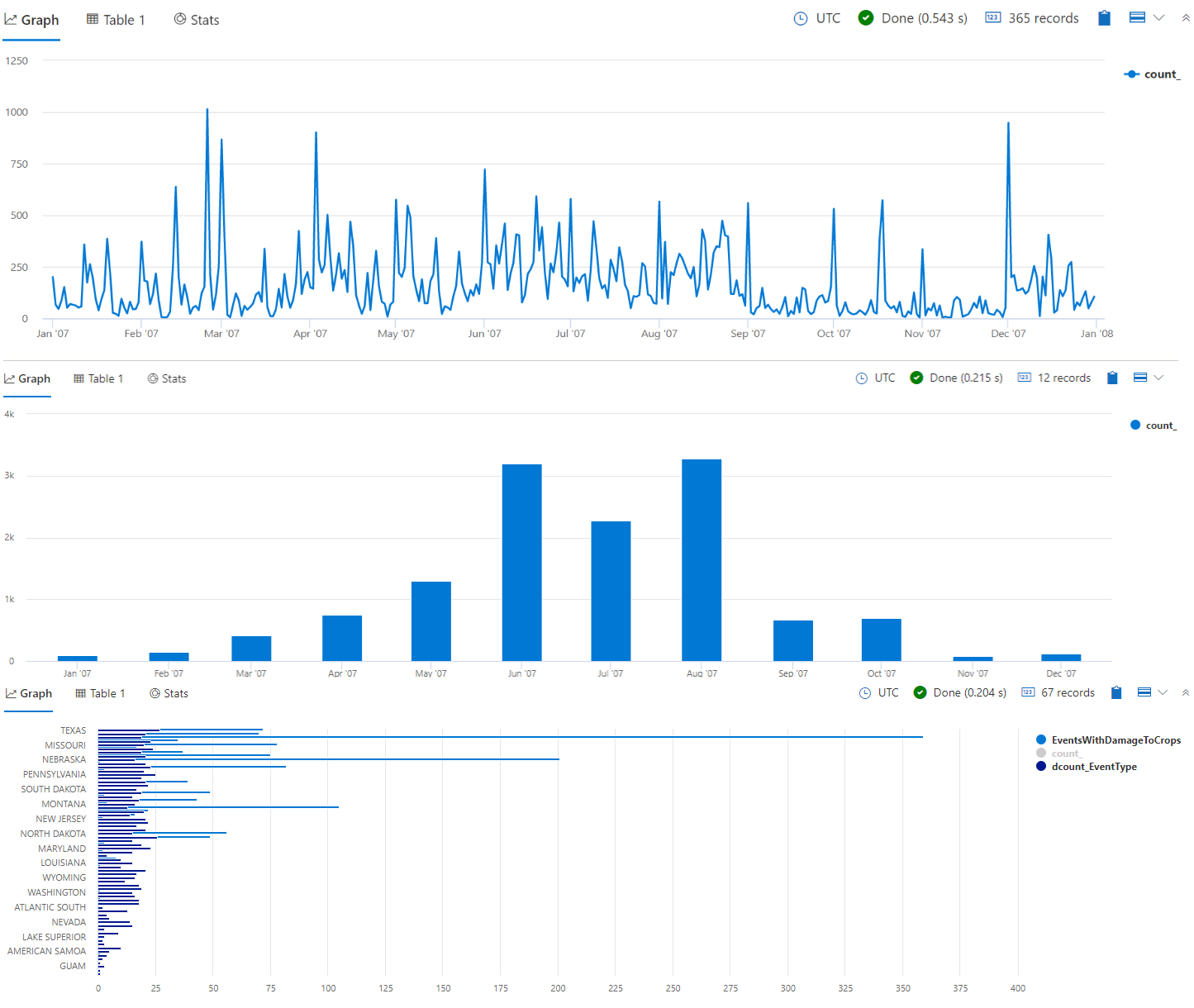
Task: Click layout icon in 365 records panel
Action: [x=1137, y=17]
